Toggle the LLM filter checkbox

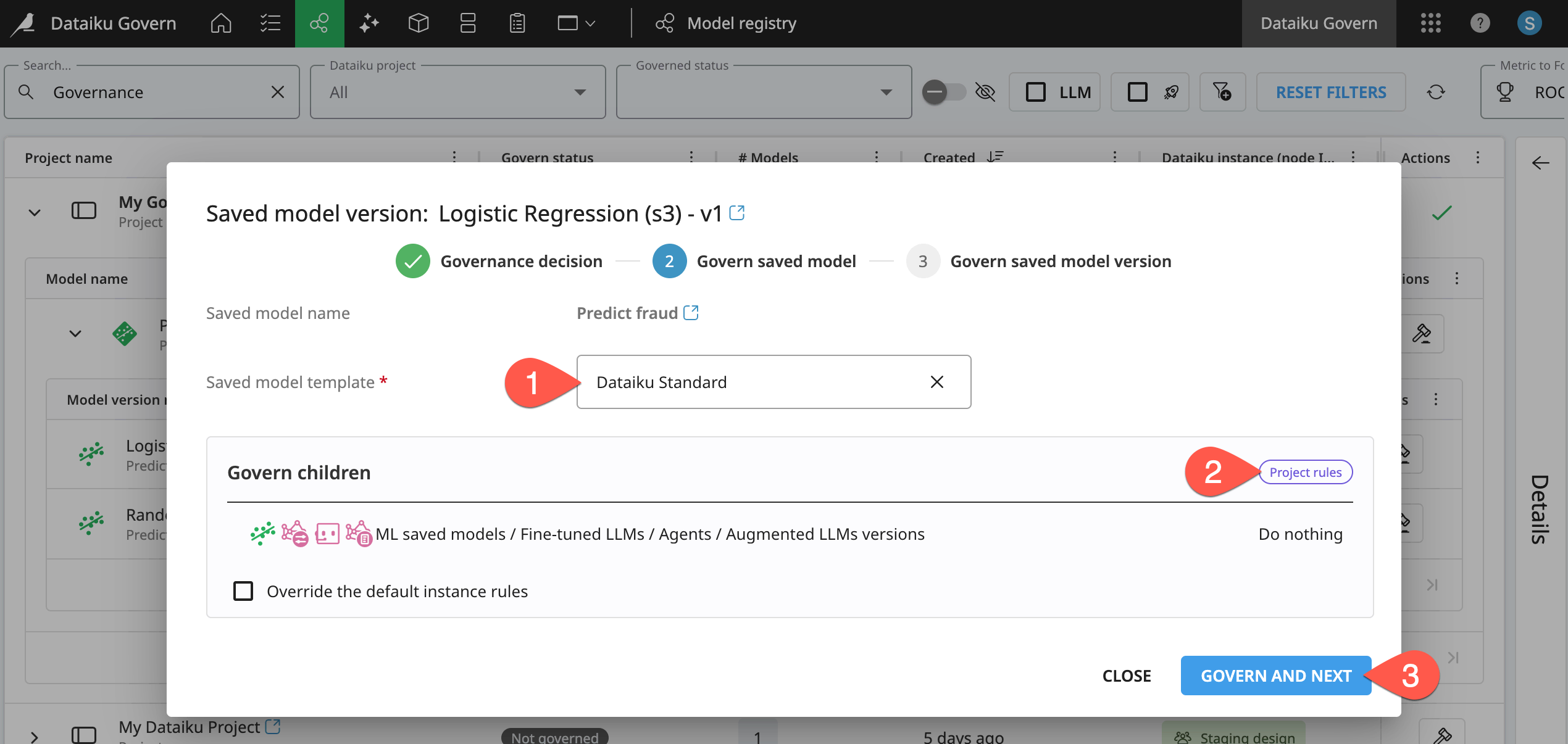1035,93
